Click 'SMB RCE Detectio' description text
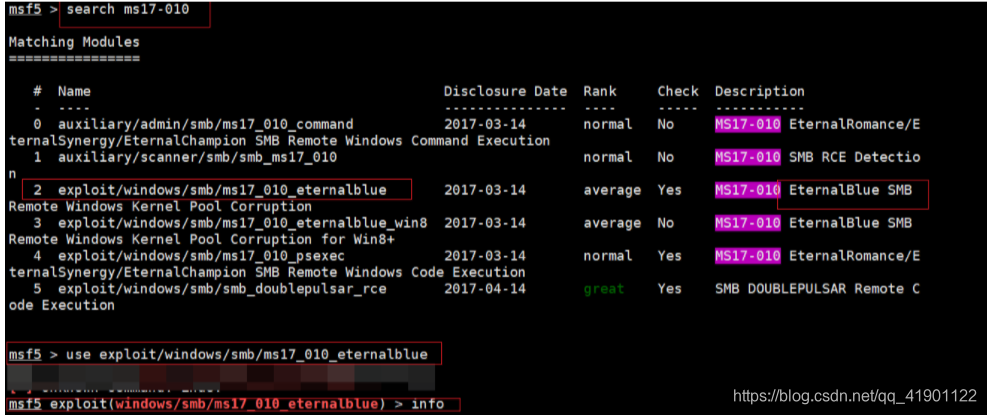Viewport: 987px width, 415px height. point(854,157)
